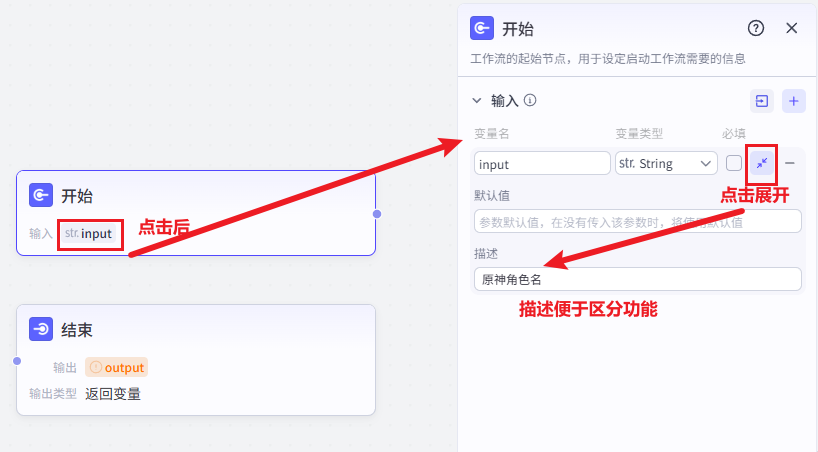This screenshot has width=818, height=452.
Task: Click the 描述 field containing 原神角色名
Action: (x=637, y=279)
